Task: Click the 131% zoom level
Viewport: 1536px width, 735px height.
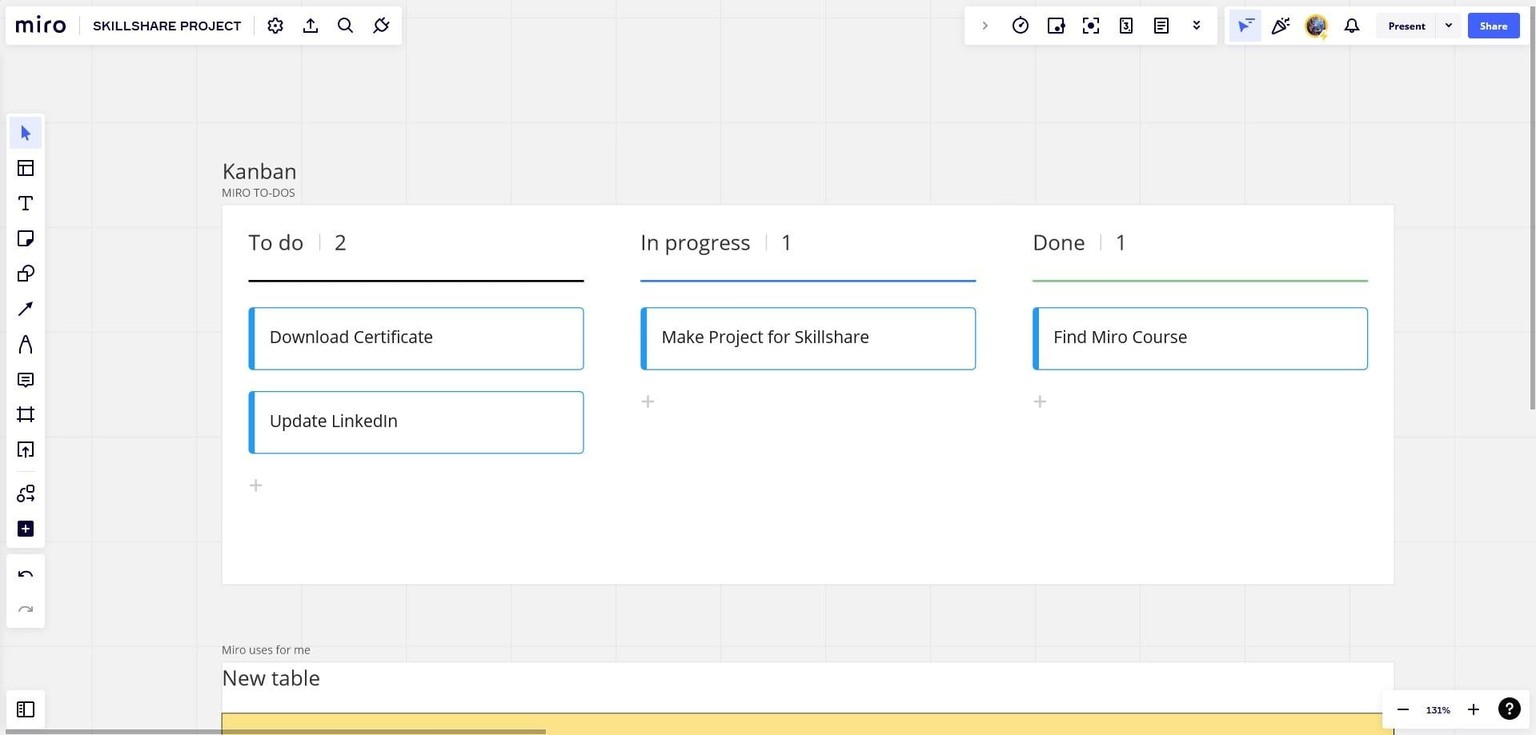Action: click(x=1438, y=710)
